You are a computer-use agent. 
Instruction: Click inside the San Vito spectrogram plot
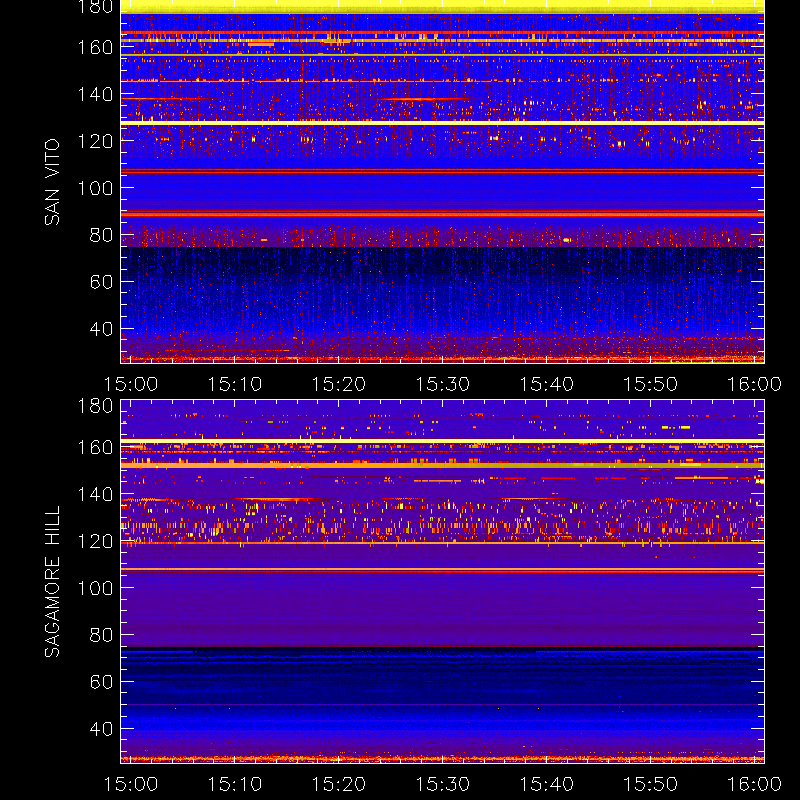tap(442, 182)
